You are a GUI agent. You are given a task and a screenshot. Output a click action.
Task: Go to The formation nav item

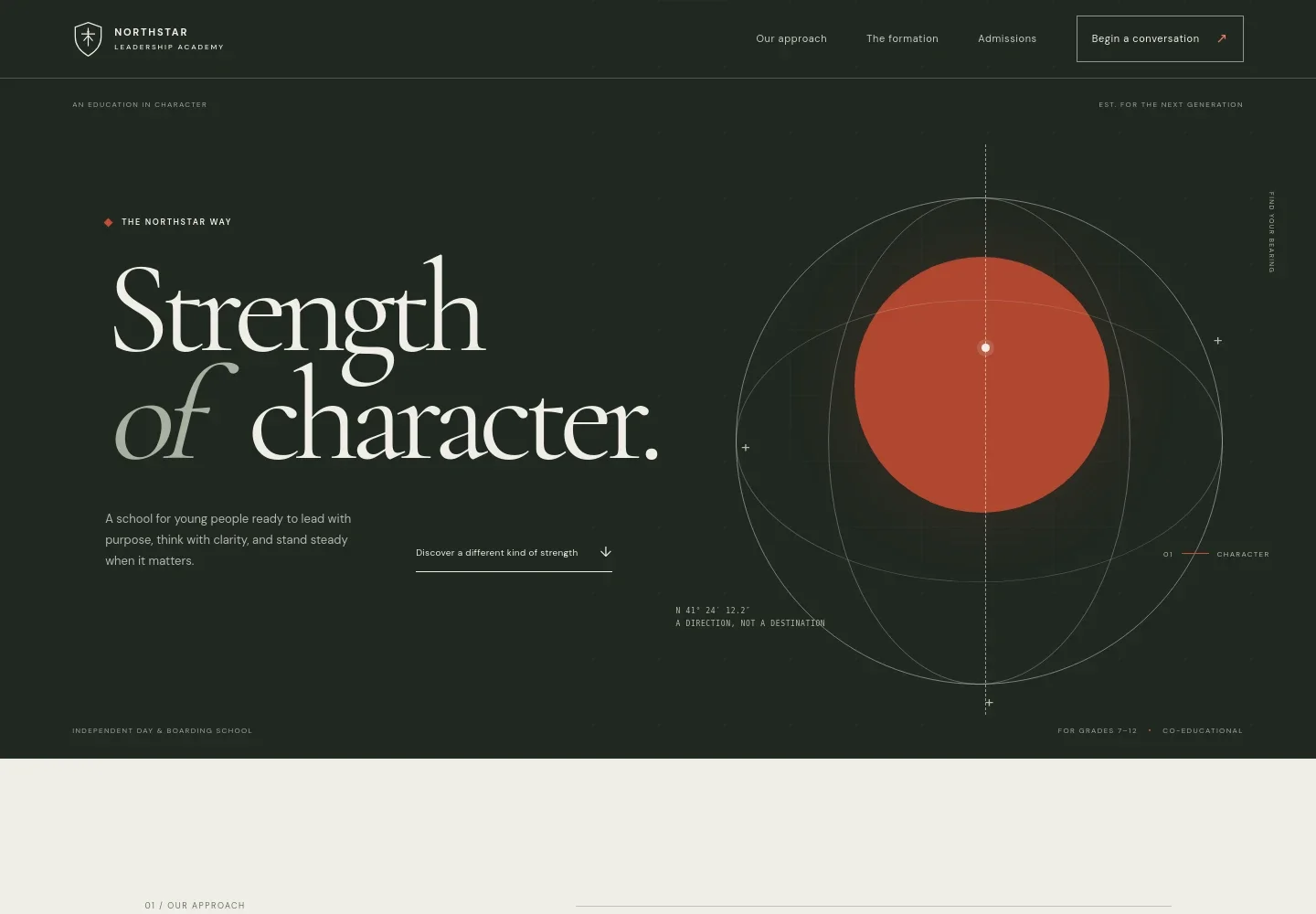[902, 38]
